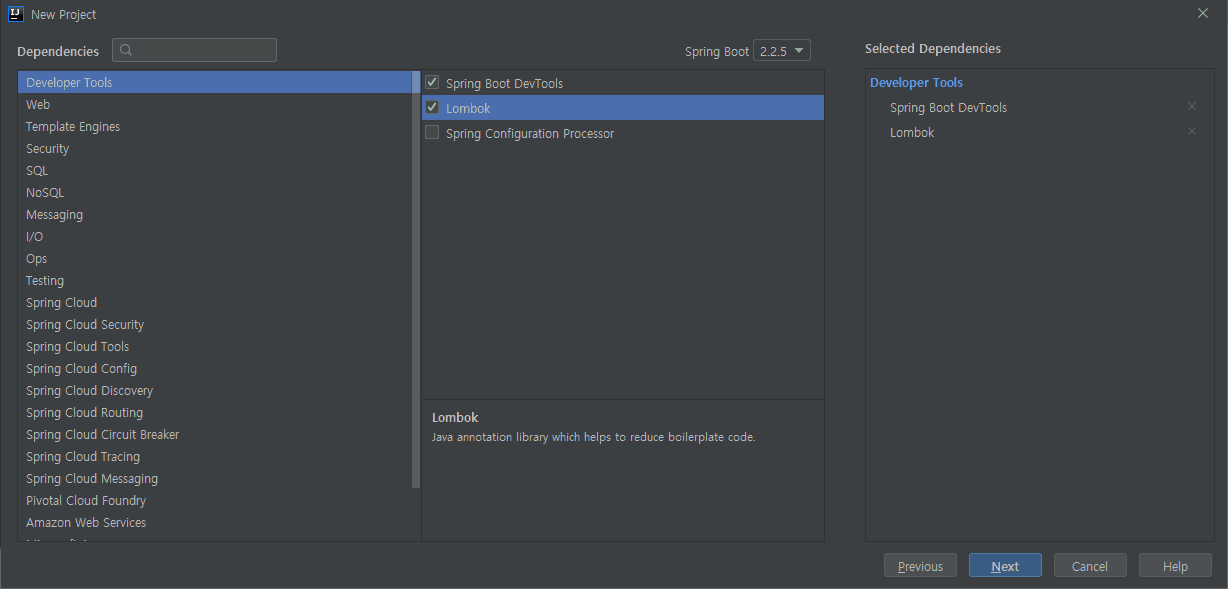Select the Spring Cloud Messaging category
Screen dimensions: 1228x589
(215, 478)
